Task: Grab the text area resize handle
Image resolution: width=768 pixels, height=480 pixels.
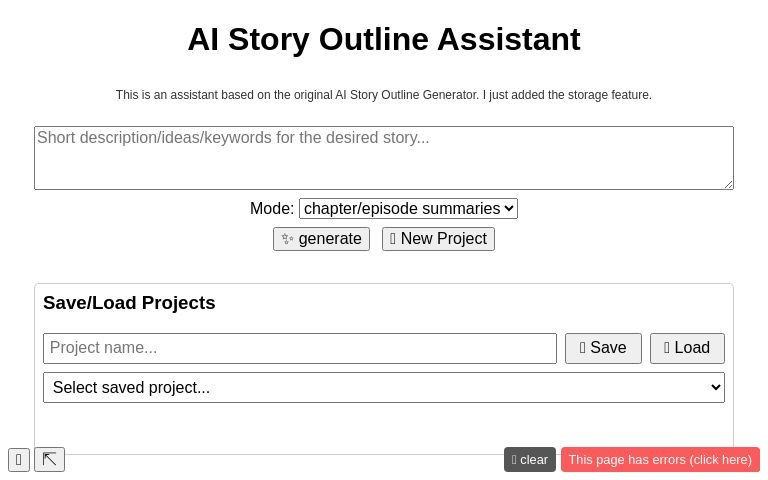Action: click(728, 184)
